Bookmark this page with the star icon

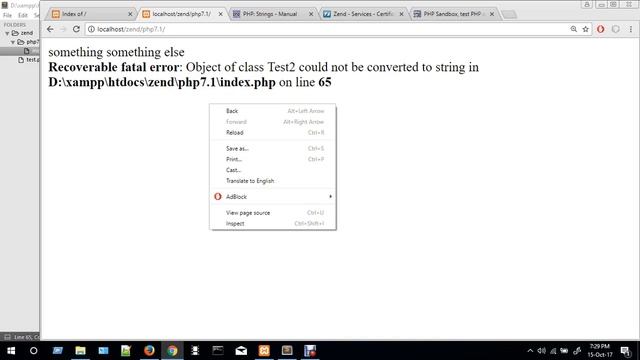tap(586, 29)
